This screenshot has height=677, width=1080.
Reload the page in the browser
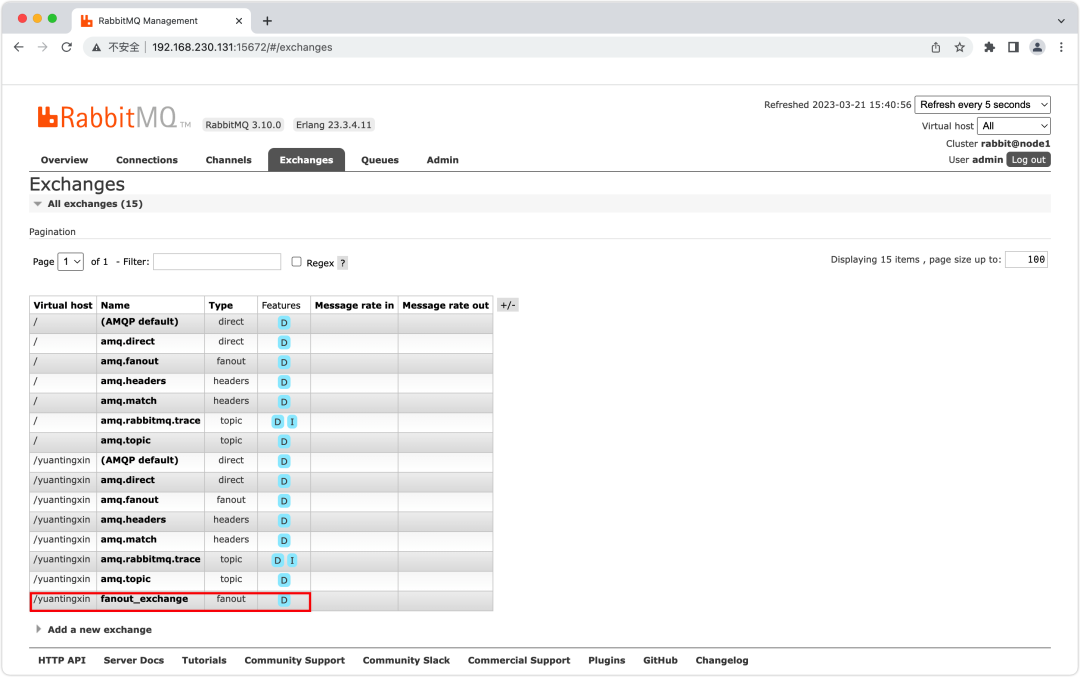(x=67, y=46)
